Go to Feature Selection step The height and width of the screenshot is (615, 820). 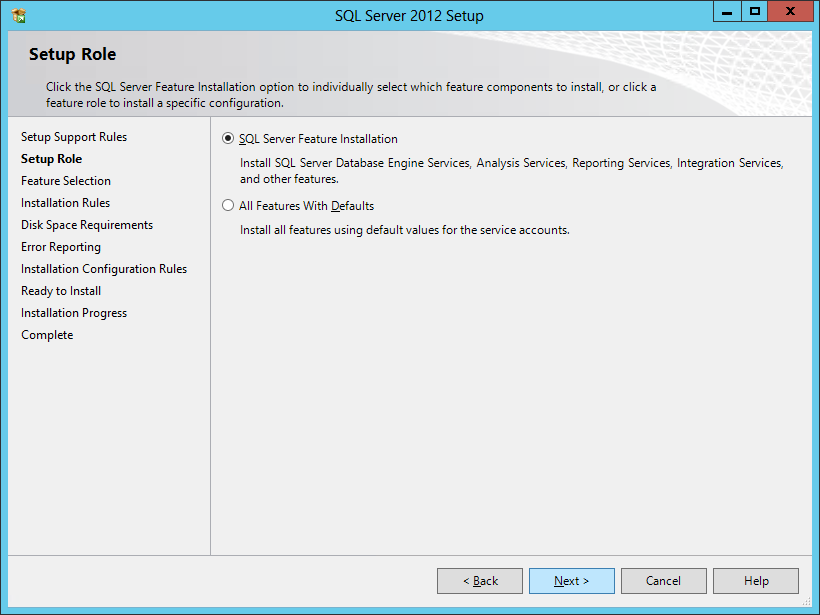point(63,180)
